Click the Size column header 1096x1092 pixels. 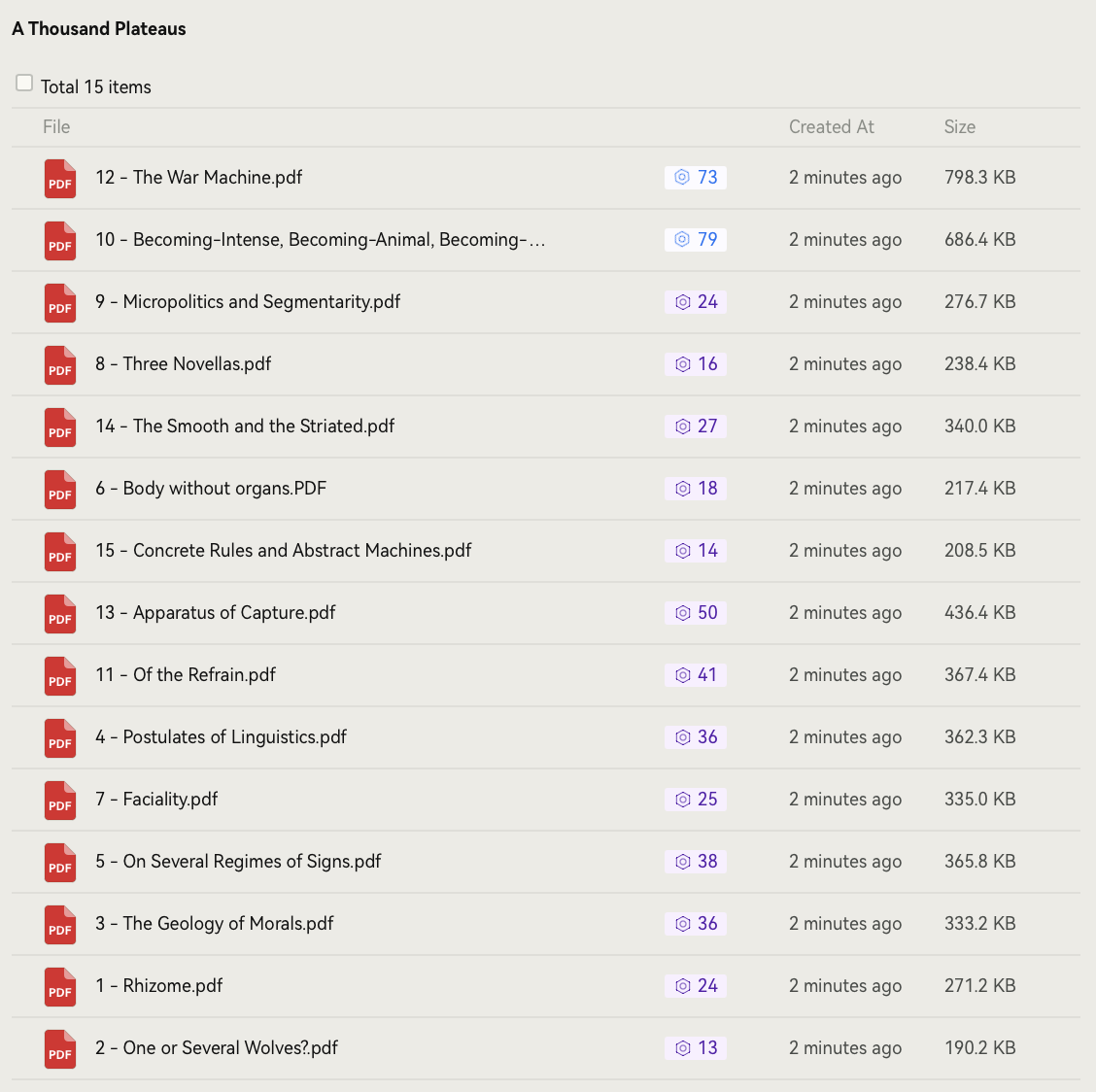tap(960, 126)
